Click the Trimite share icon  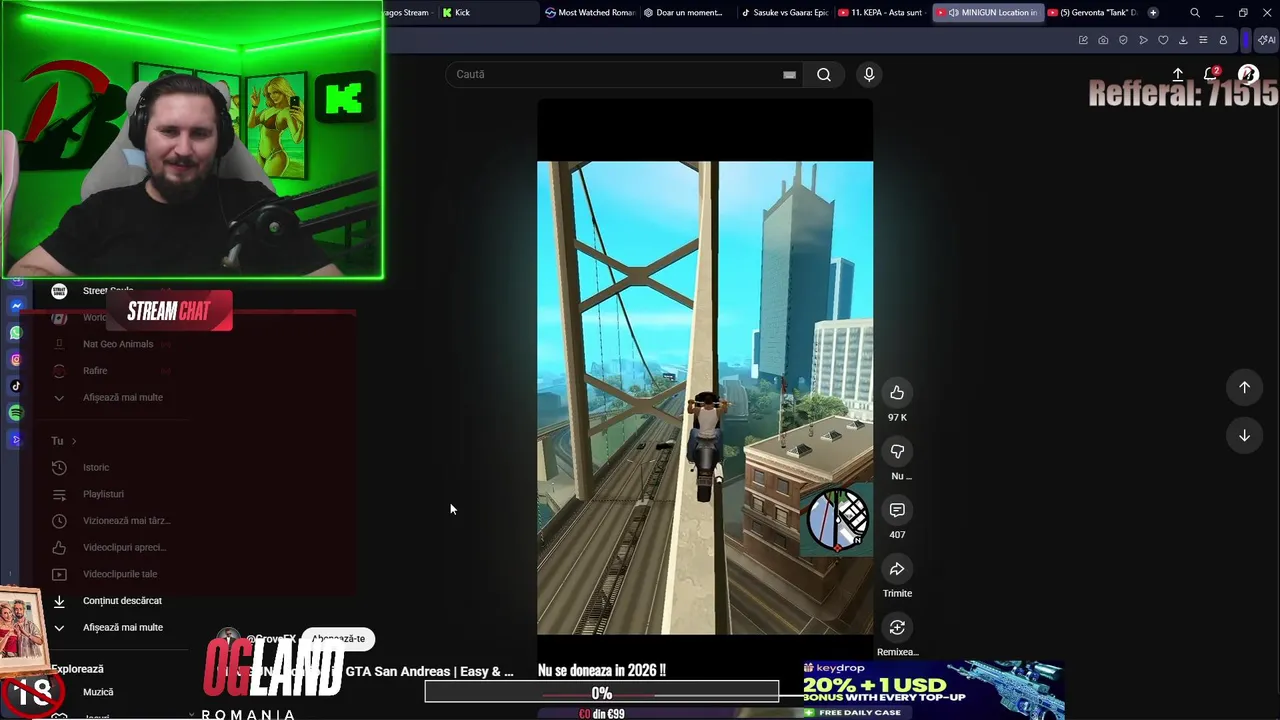[x=897, y=569]
